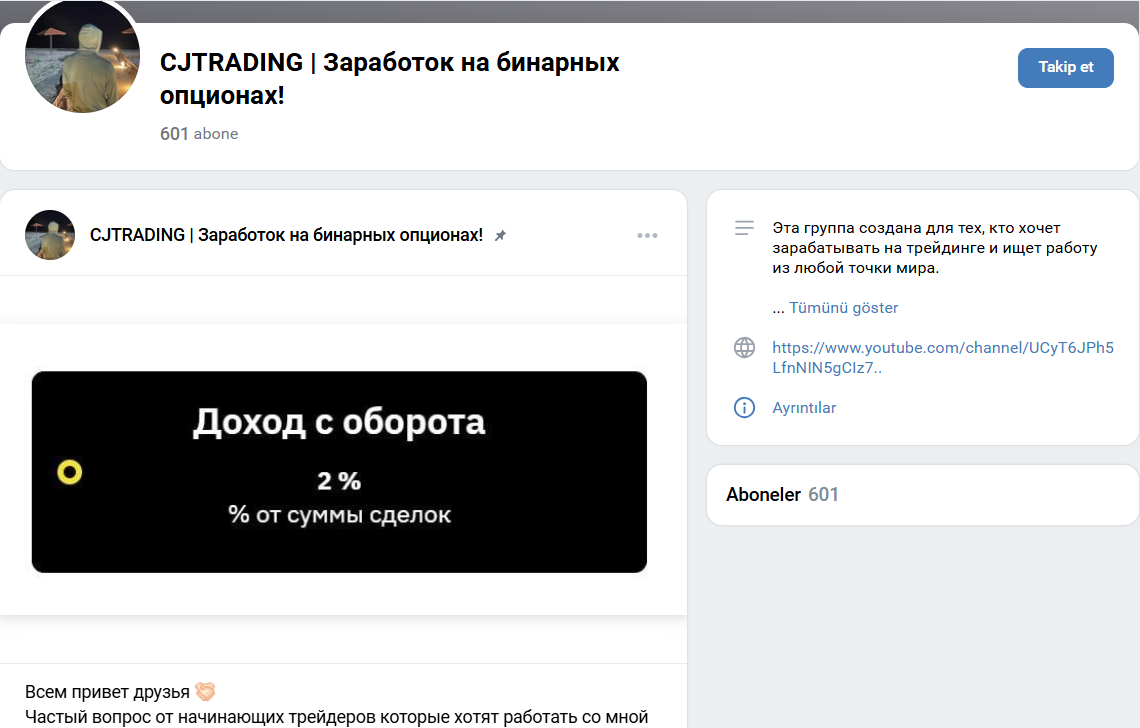Open the Aboneler subscribers list heading
This screenshot has width=1140, height=728.
(763, 494)
